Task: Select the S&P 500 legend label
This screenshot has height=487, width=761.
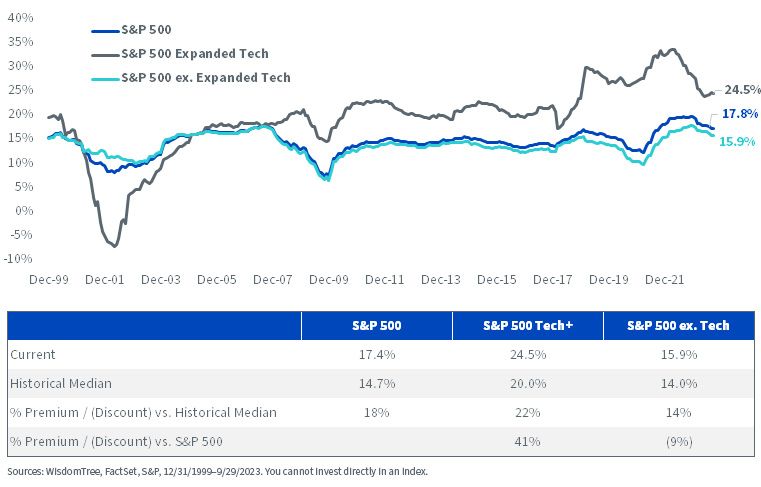Action: [x=146, y=30]
